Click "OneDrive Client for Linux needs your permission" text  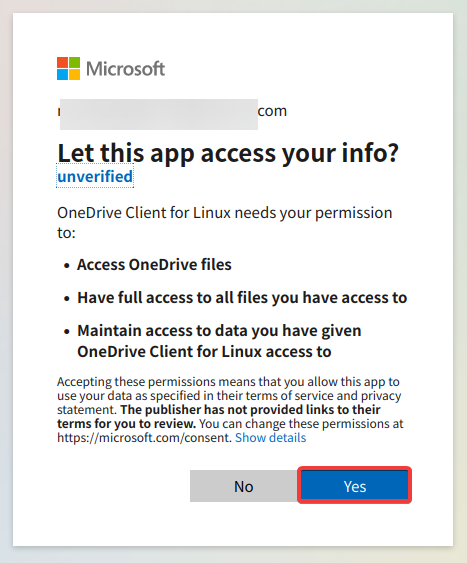(x=225, y=213)
